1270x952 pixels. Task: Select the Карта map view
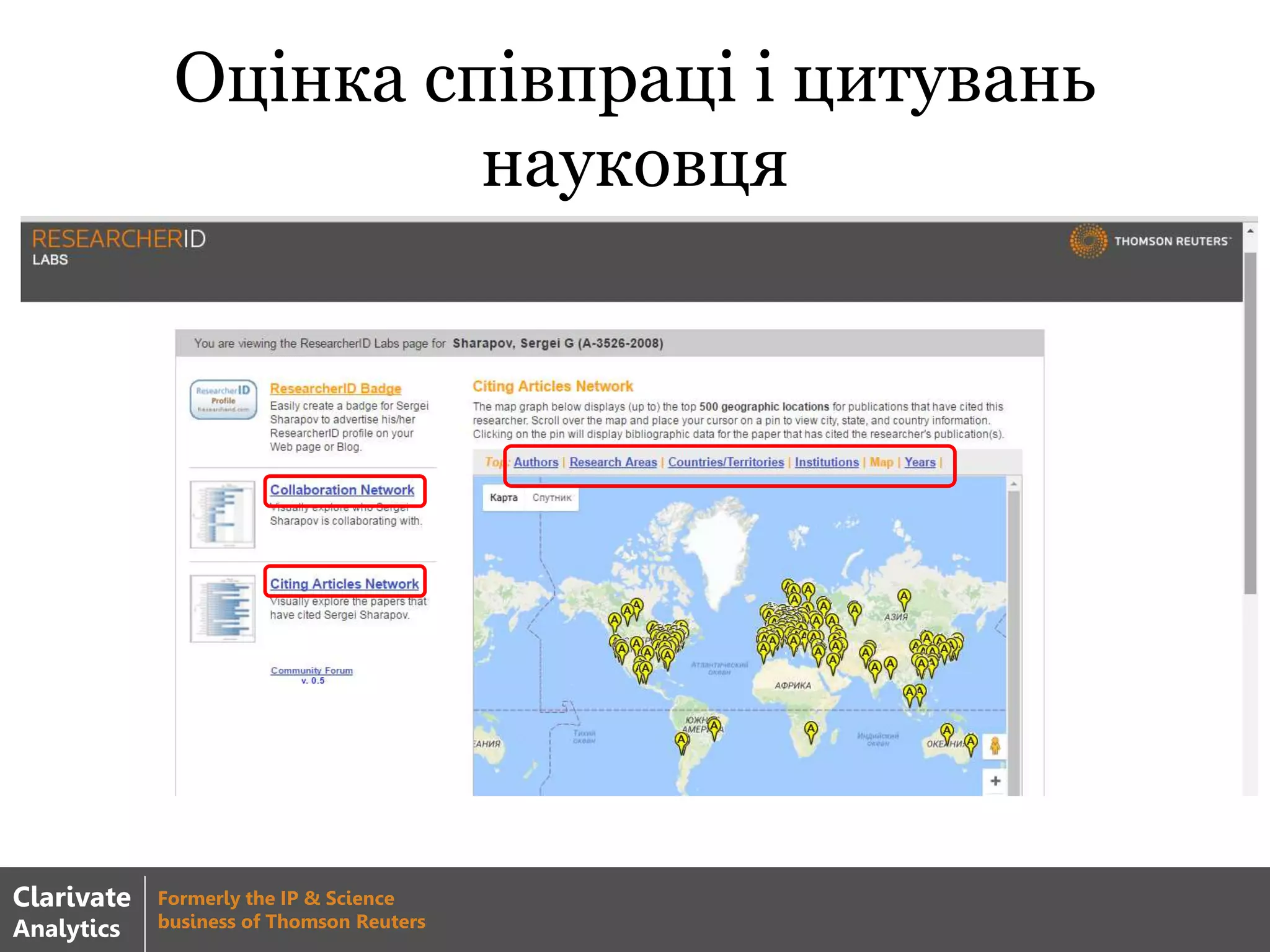click(504, 498)
